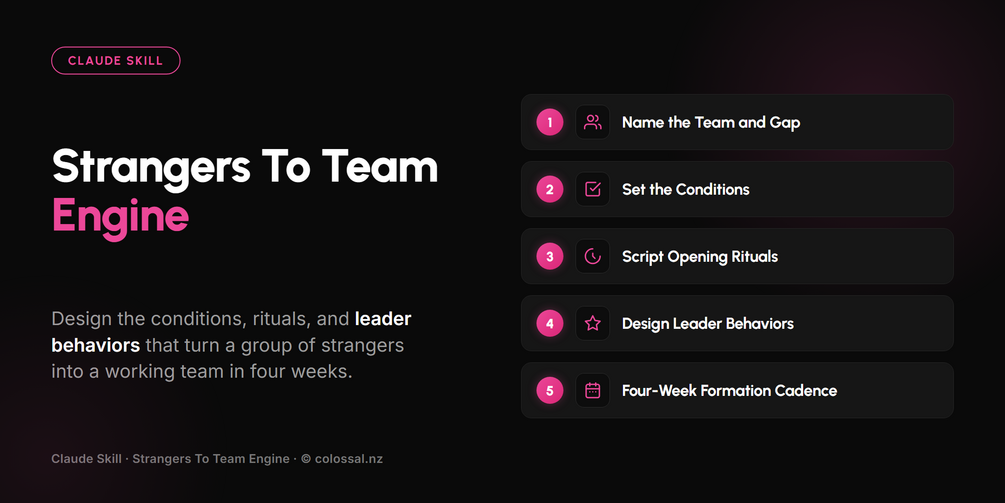The width and height of the screenshot is (1005, 503).
Task: Choose the Script Opening Rituals label
Action: point(700,256)
